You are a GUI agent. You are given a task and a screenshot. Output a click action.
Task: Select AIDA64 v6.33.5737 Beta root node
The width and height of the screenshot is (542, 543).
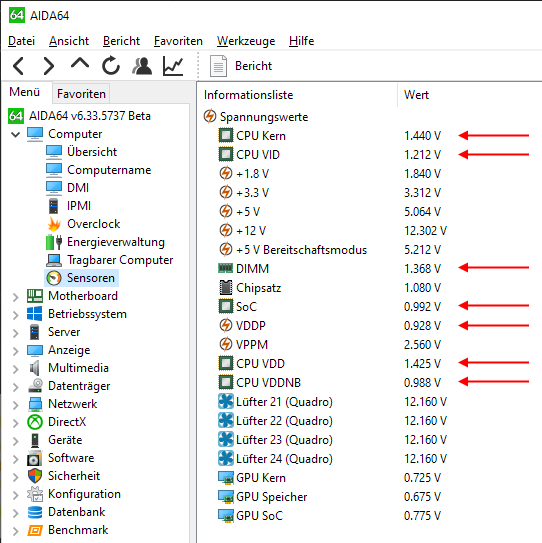[90, 116]
